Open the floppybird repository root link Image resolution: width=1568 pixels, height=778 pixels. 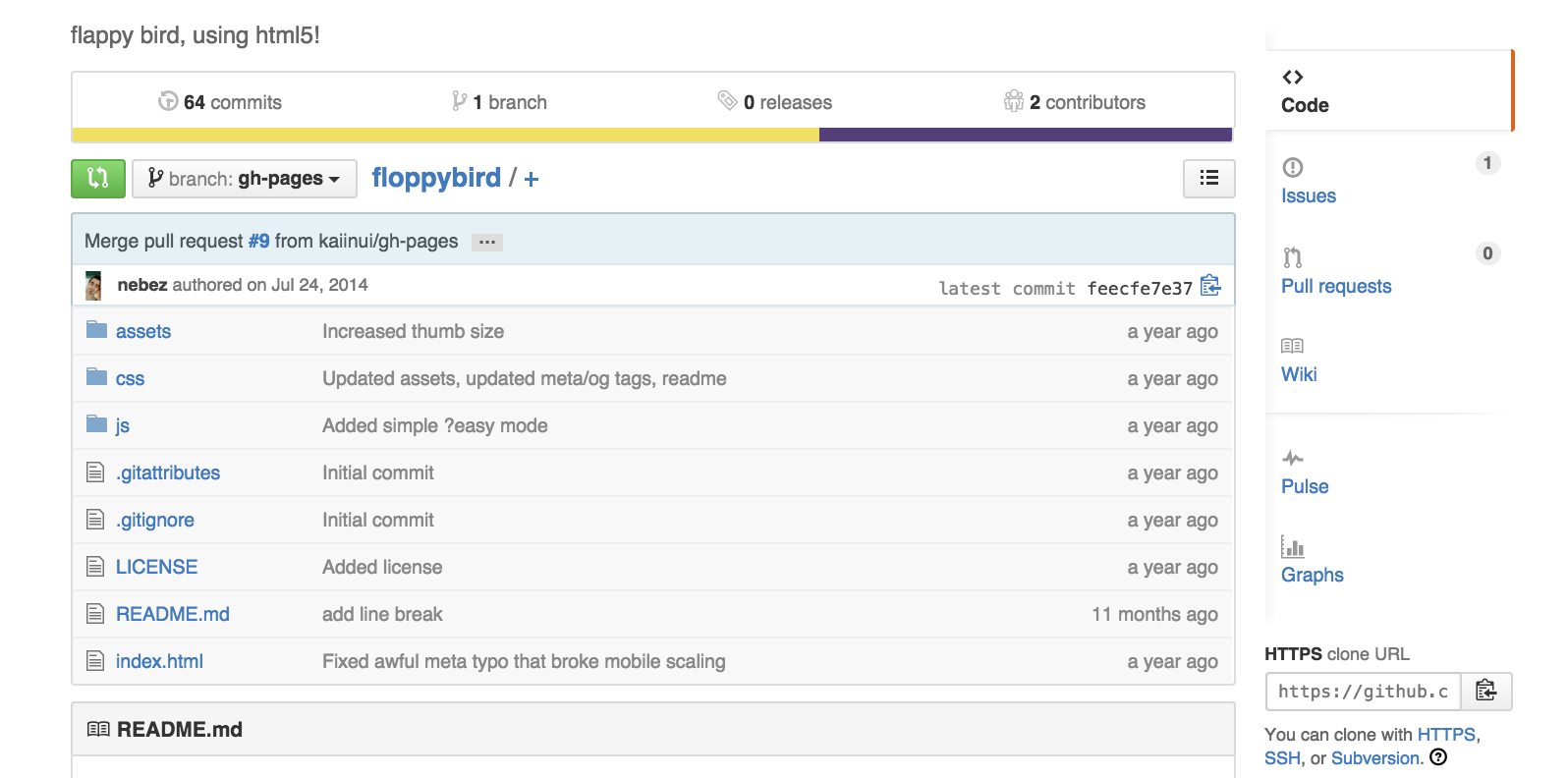[x=436, y=178]
